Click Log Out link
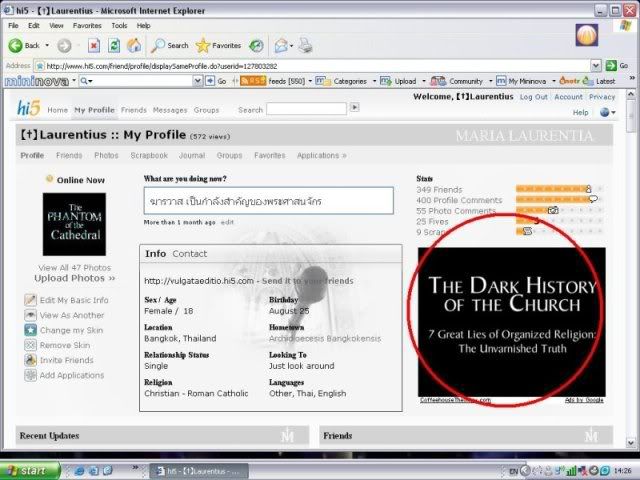The height and width of the screenshot is (480, 640). coord(533,97)
